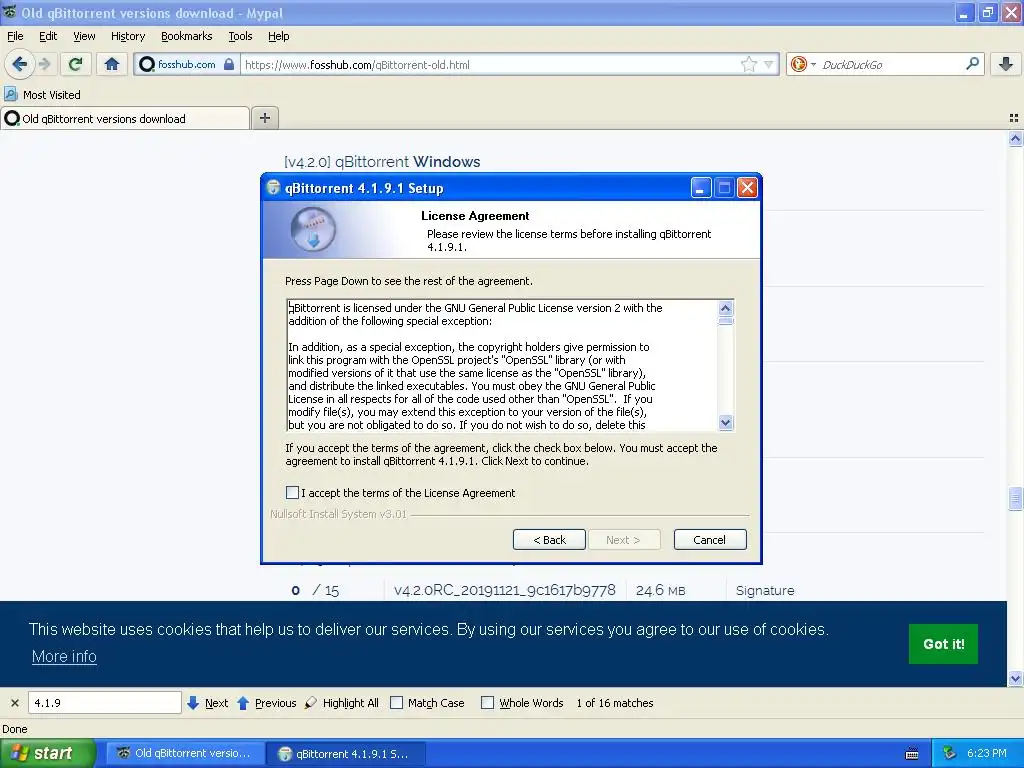Click the license text scrollbar thumb
The height and width of the screenshot is (768, 1024).
click(x=726, y=321)
